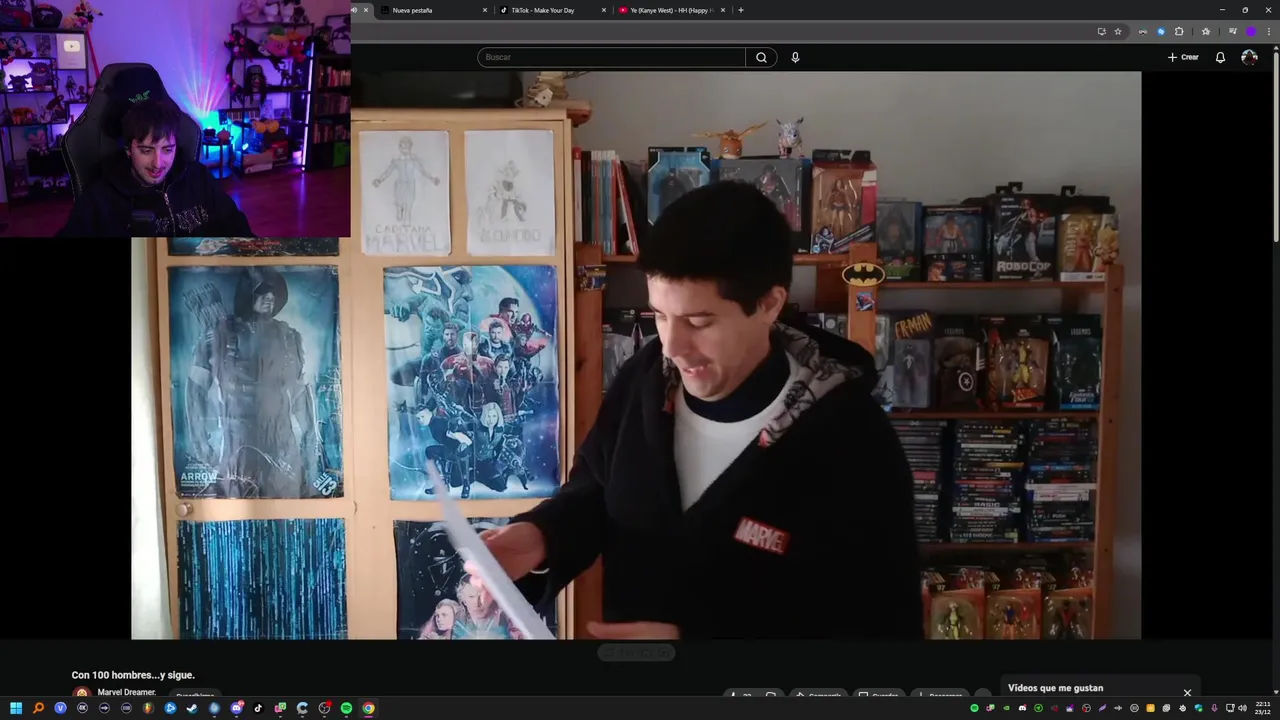Click the purple Chrome profile icon

point(1250,31)
